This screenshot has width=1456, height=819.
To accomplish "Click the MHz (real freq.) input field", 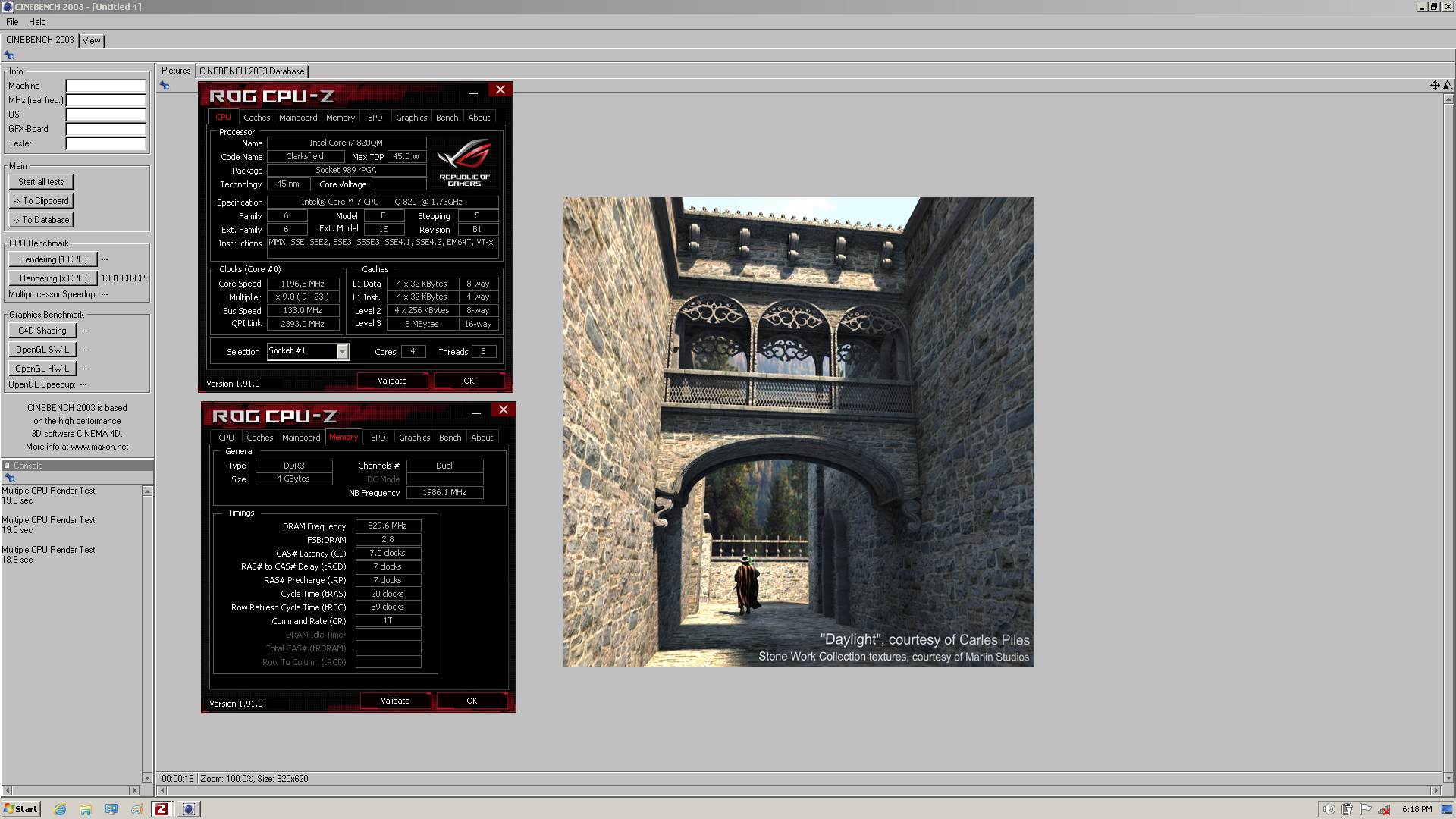I will pos(105,100).
